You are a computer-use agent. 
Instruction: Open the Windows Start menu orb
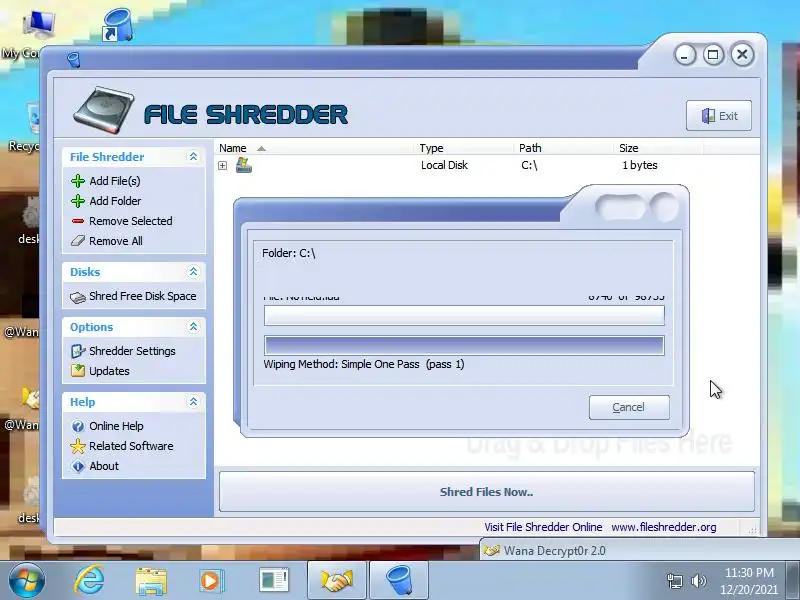[x=27, y=581]
